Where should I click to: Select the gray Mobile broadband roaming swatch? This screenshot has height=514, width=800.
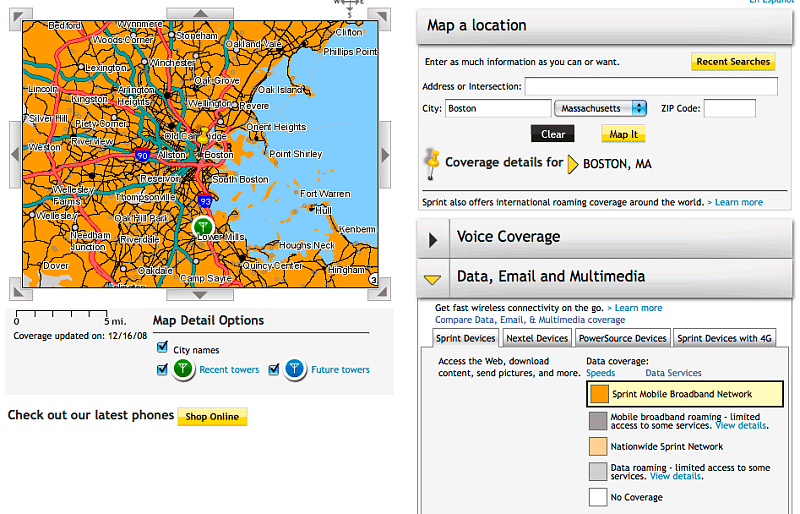(x=598, y=421)
